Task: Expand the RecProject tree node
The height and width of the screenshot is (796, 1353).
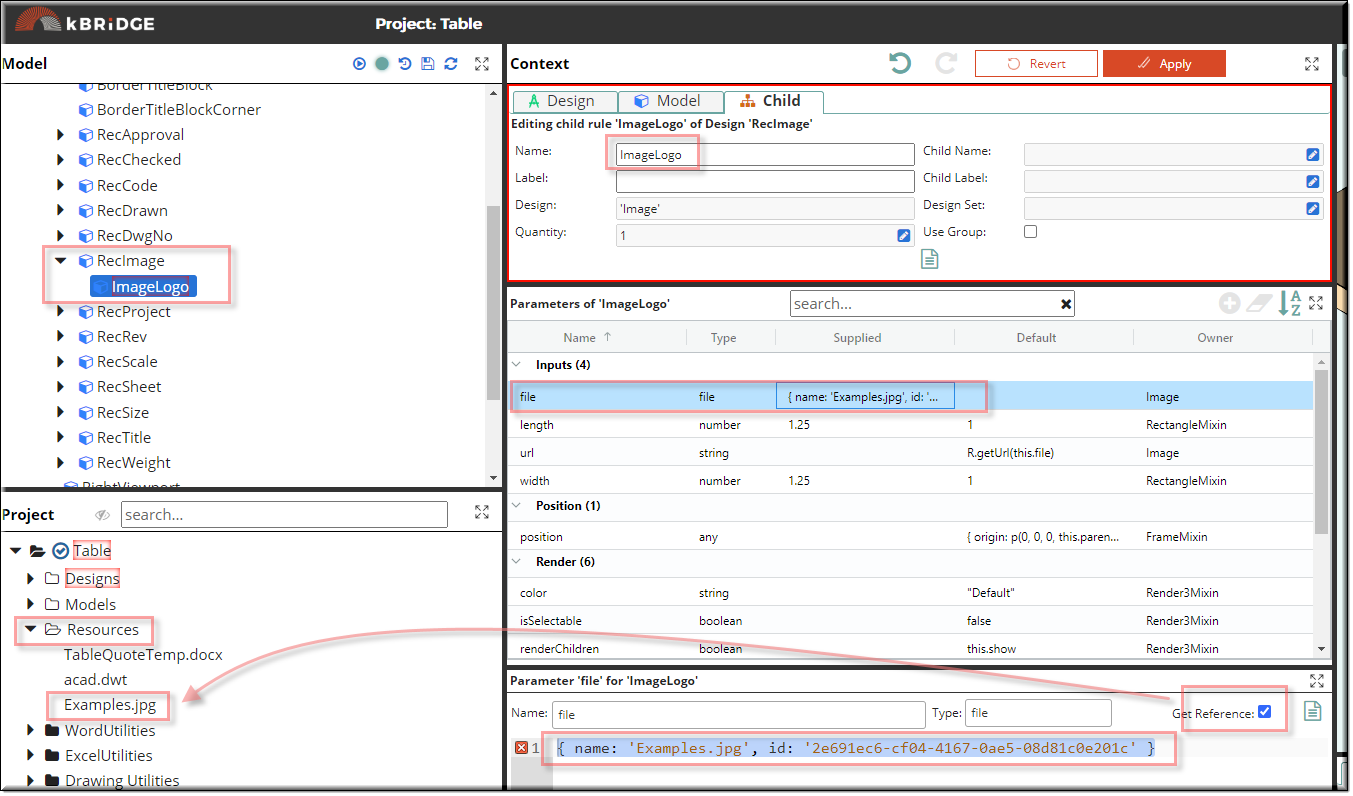Action: 60,312
